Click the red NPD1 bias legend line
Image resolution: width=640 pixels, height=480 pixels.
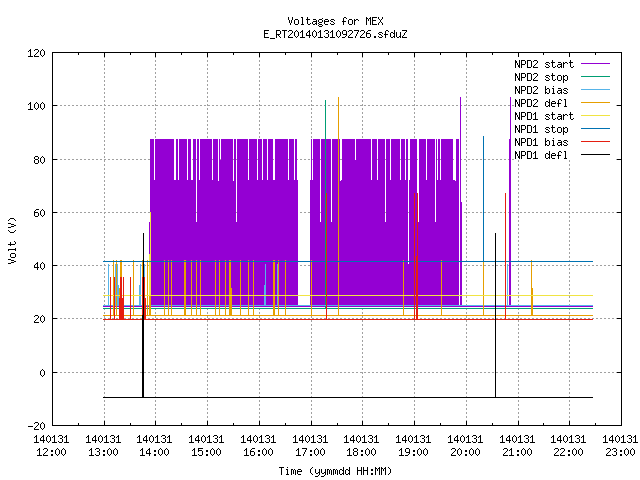[595, 142]
